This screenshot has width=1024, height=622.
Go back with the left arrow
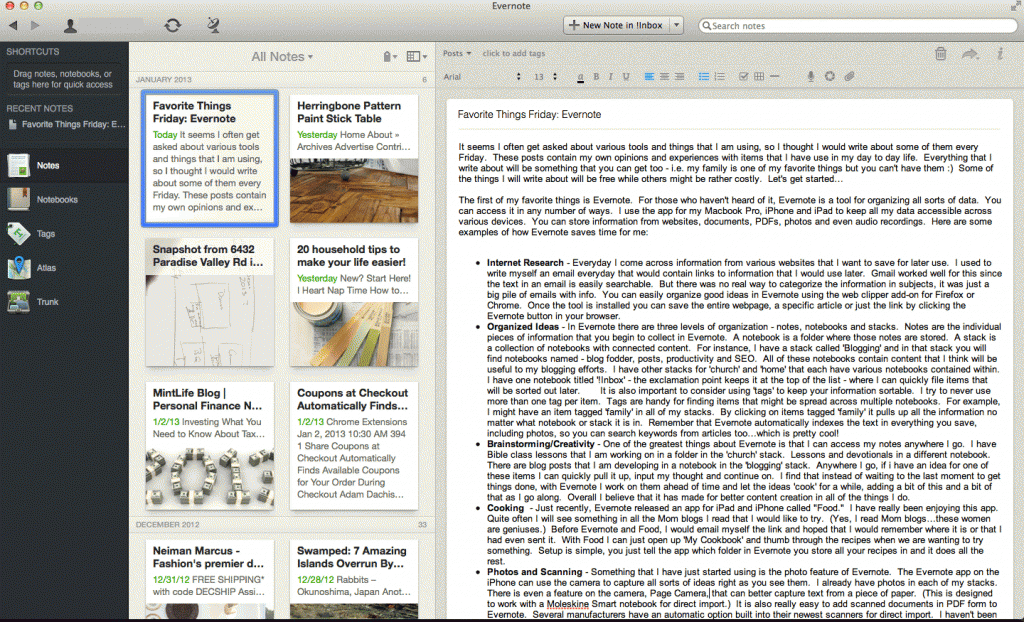click(x=13, y=25)
